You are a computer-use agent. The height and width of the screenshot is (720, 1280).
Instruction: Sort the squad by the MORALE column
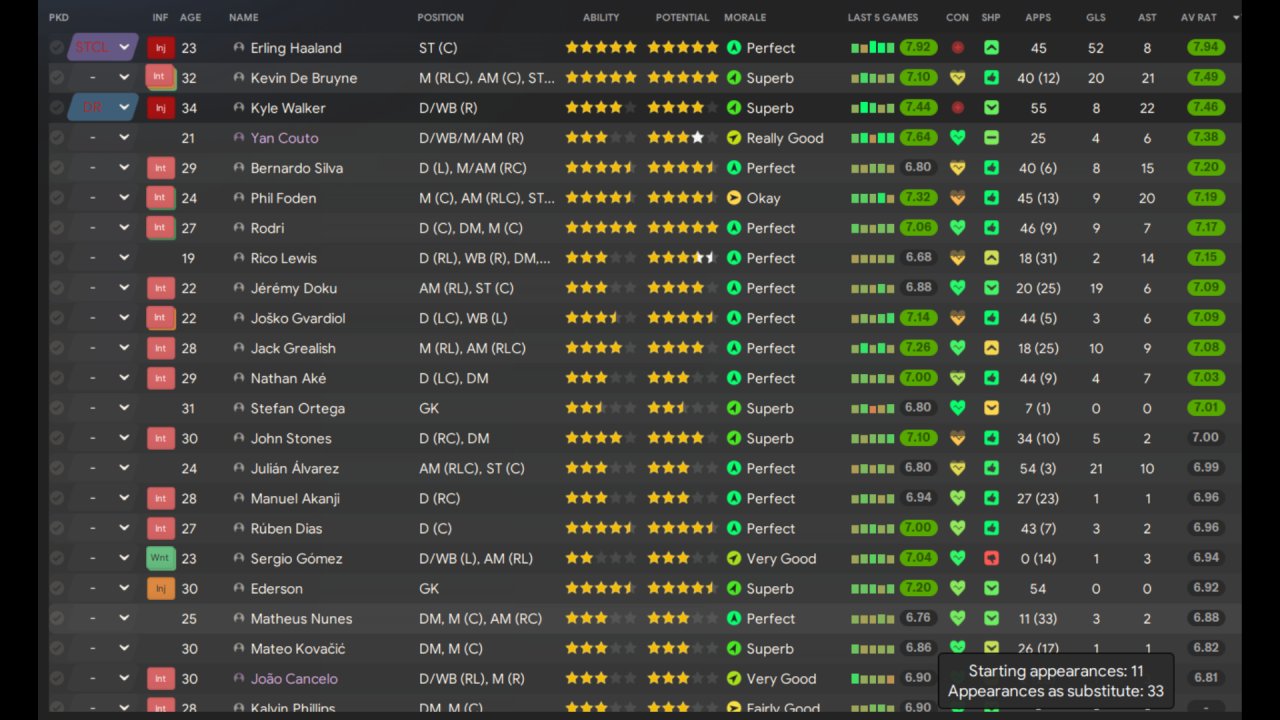[x=745, y=17]
